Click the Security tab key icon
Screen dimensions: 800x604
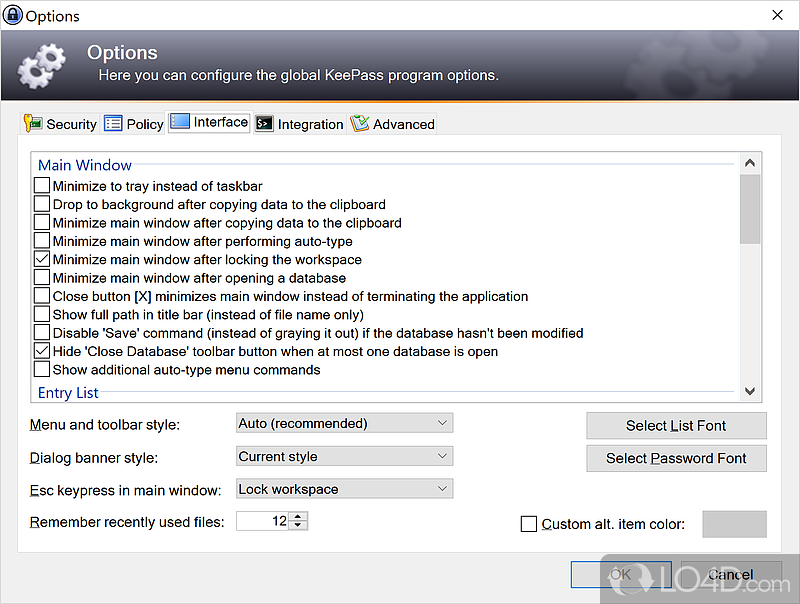(x=33, y=124)
